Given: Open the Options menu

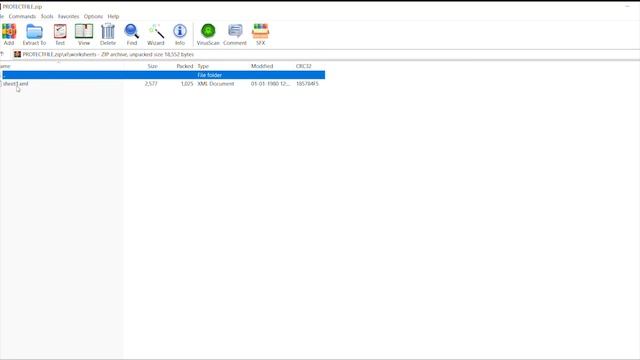Looking at the screenshot, I should [x=93, y=16].
